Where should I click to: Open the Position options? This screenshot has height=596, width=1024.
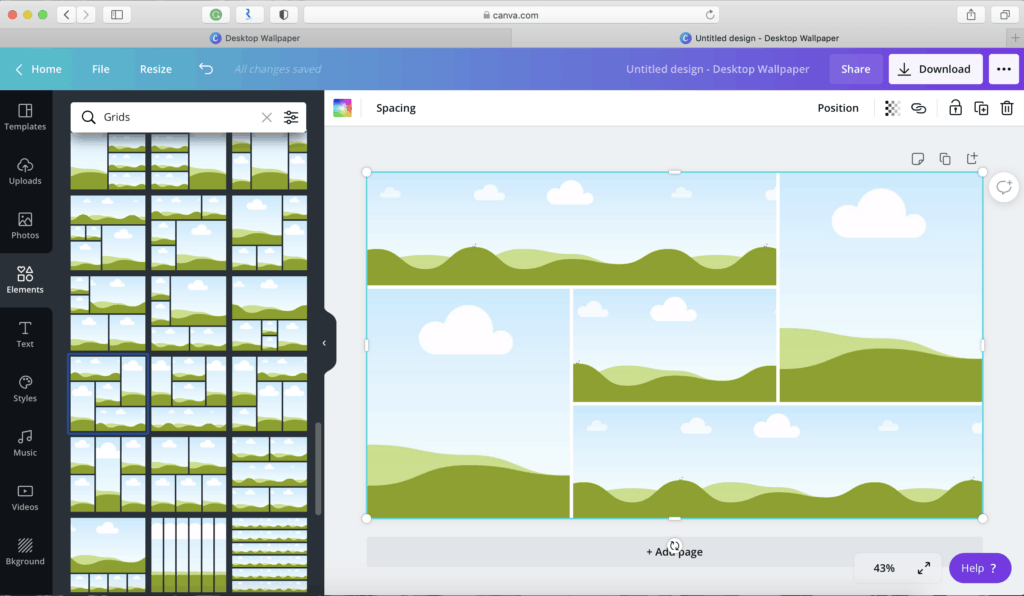(x=838, y=108)
